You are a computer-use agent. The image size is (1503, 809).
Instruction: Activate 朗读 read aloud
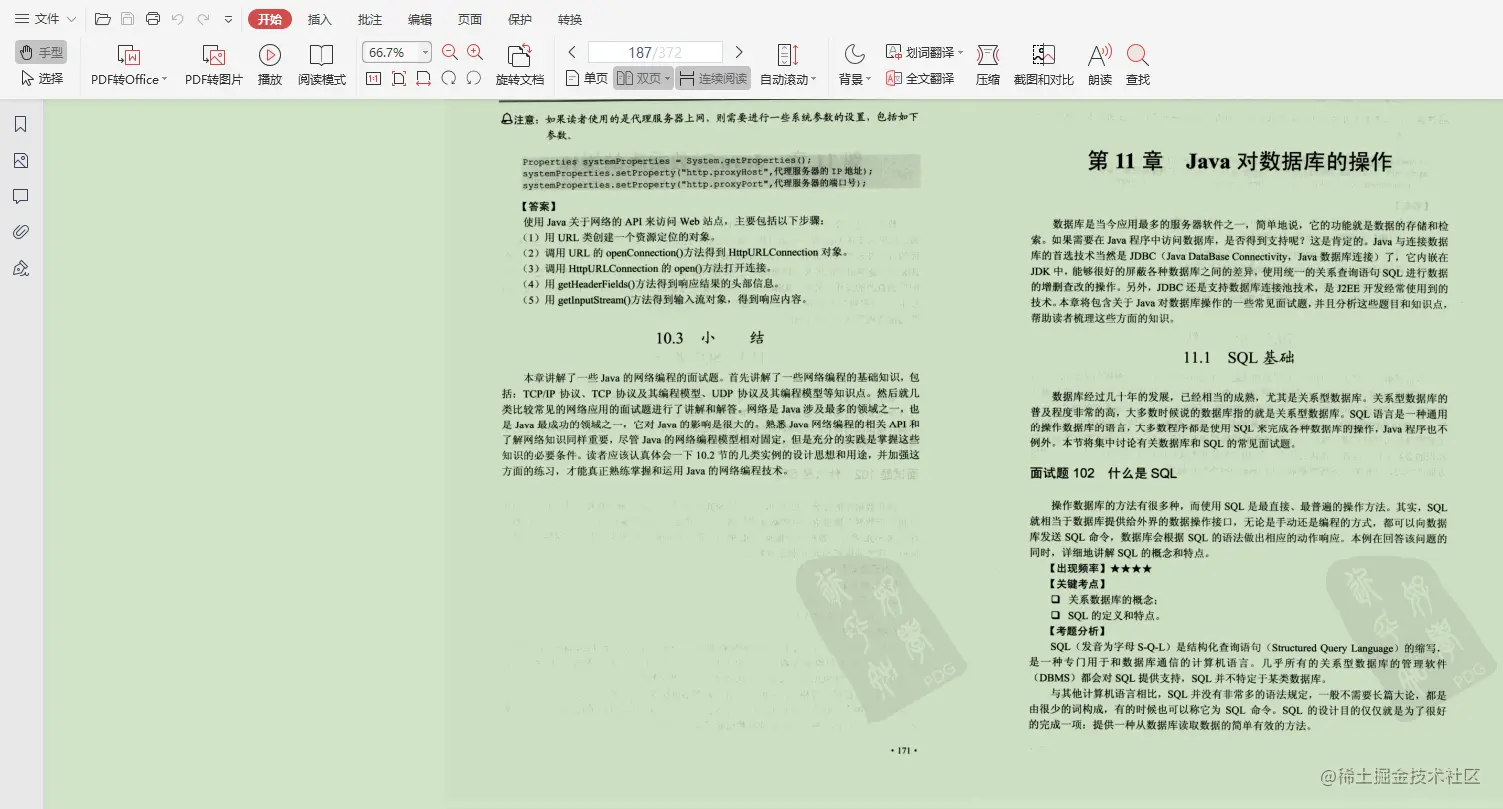coord(1098,63)
